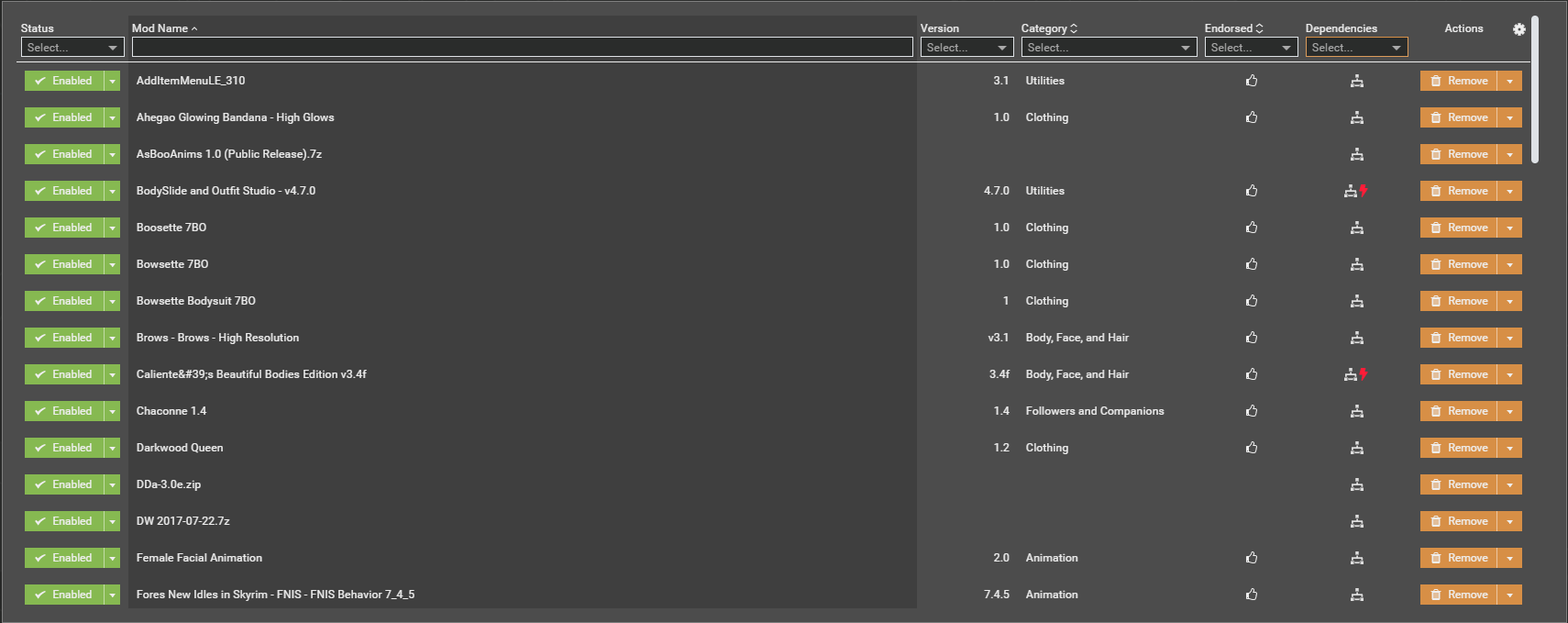The height and width of the screenshot is (623, 1568).
Task: Sort by Category column header
Action: [x=1049, y=28]
